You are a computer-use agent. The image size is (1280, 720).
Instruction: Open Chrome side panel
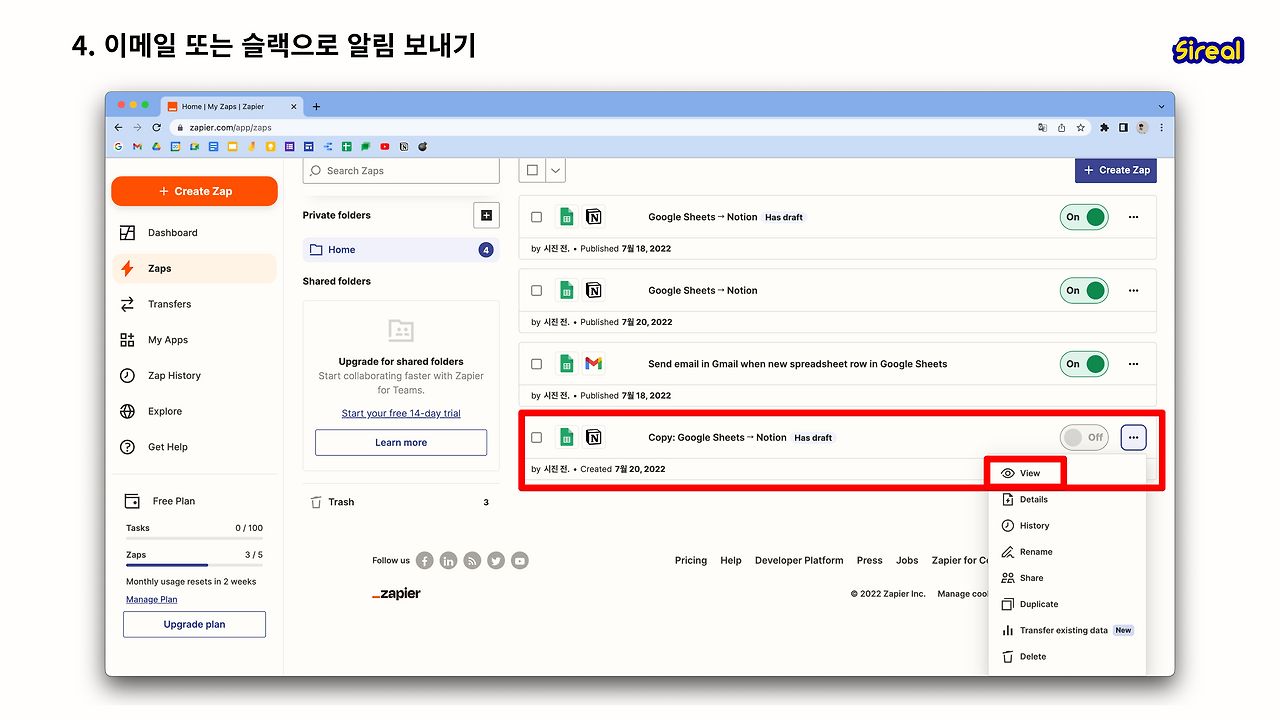[1123, 128]
